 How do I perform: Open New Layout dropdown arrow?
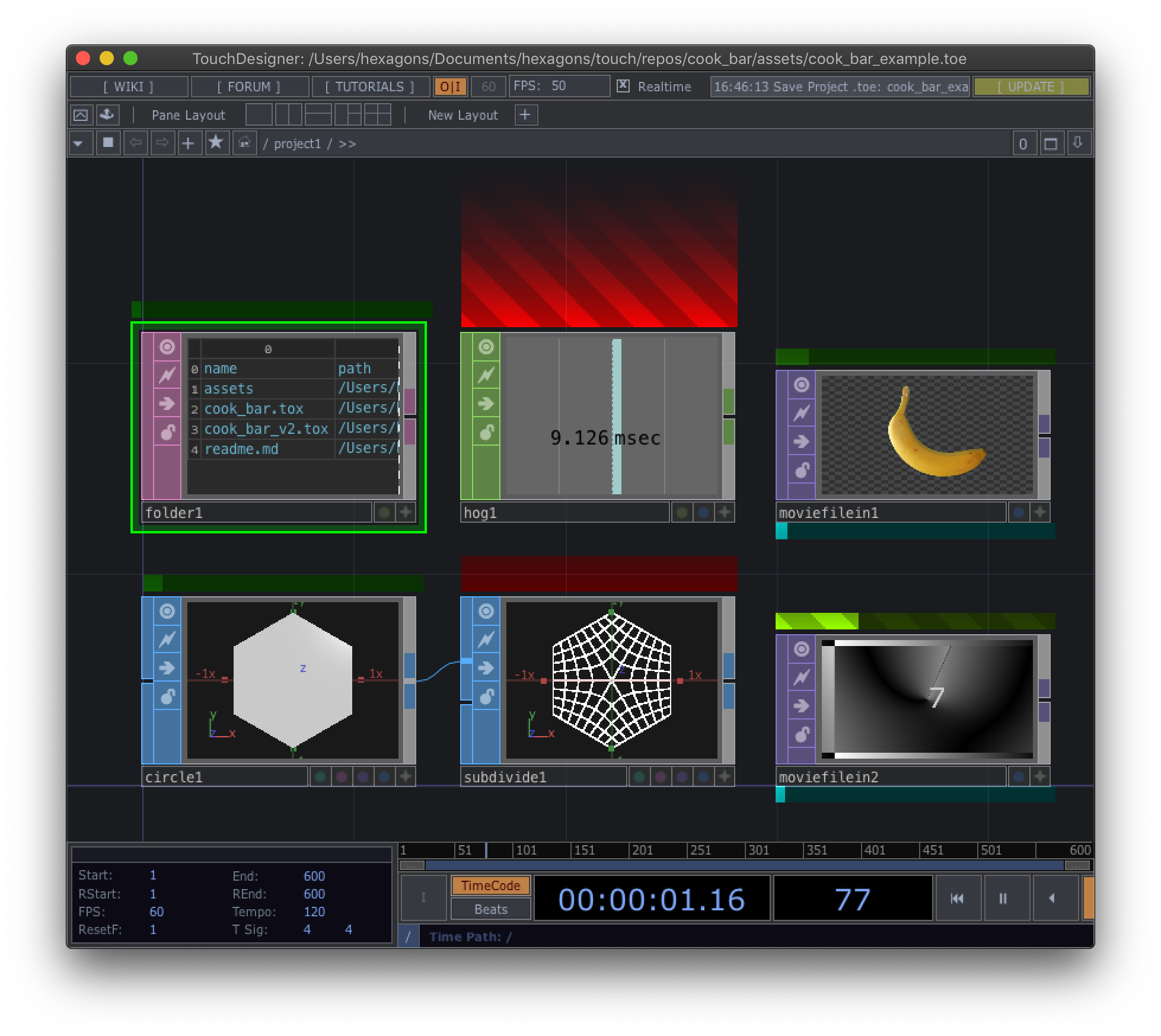527,115
